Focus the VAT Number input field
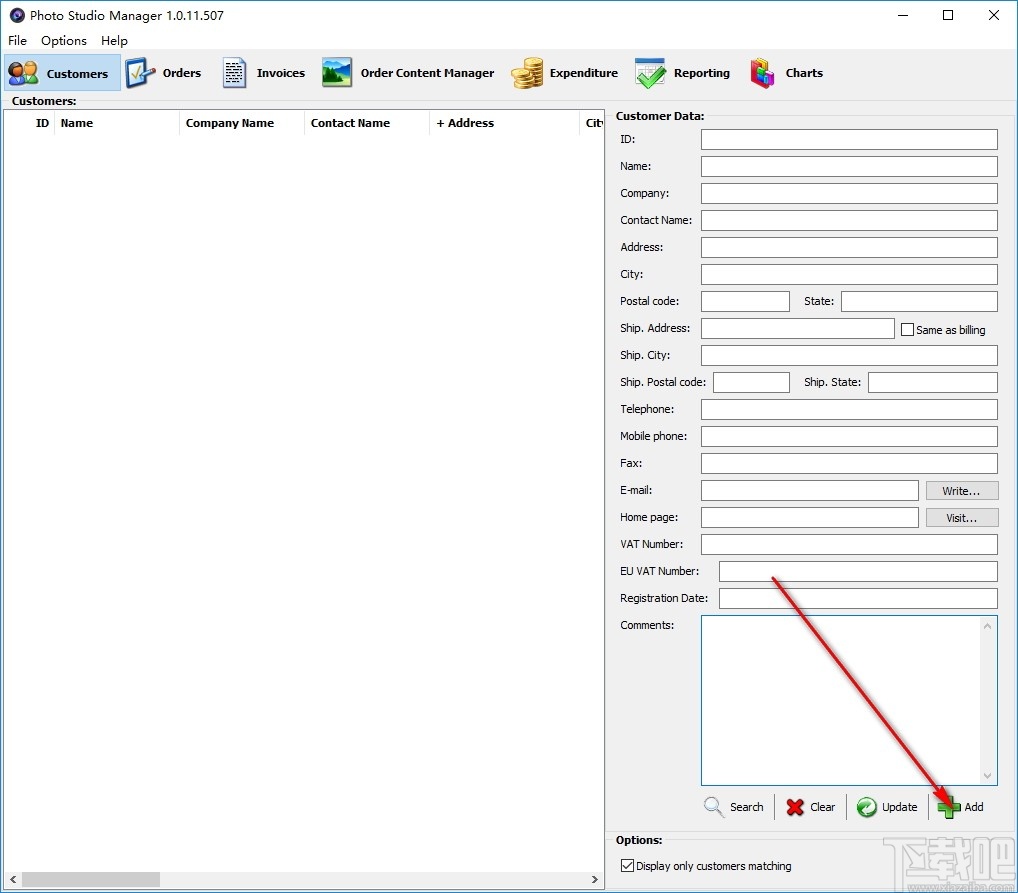The height and width of the screenshot is (893, 1018). click(x=849, y=544)
